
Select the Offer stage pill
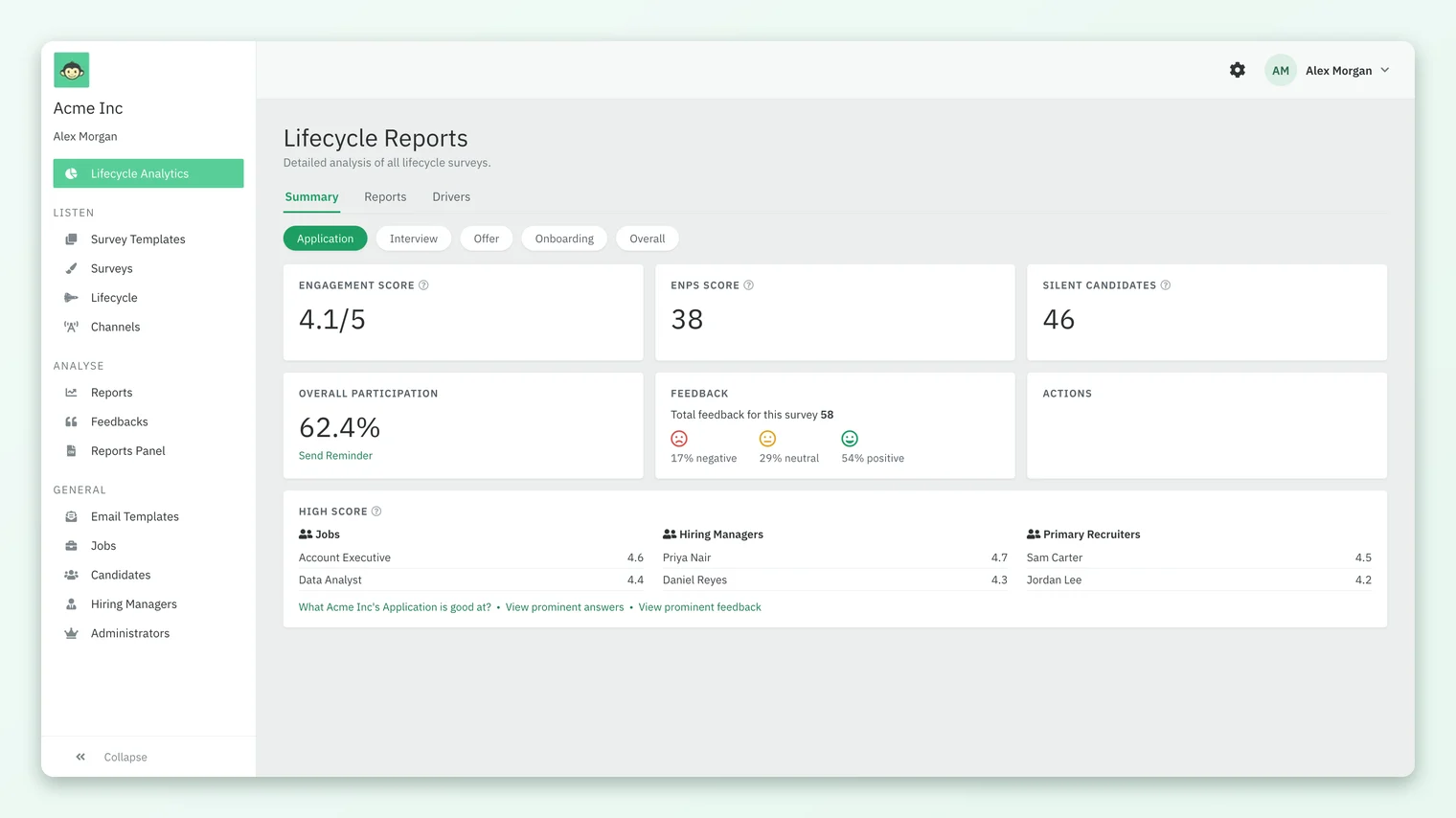pyautogui.click(x=487, y=239)
